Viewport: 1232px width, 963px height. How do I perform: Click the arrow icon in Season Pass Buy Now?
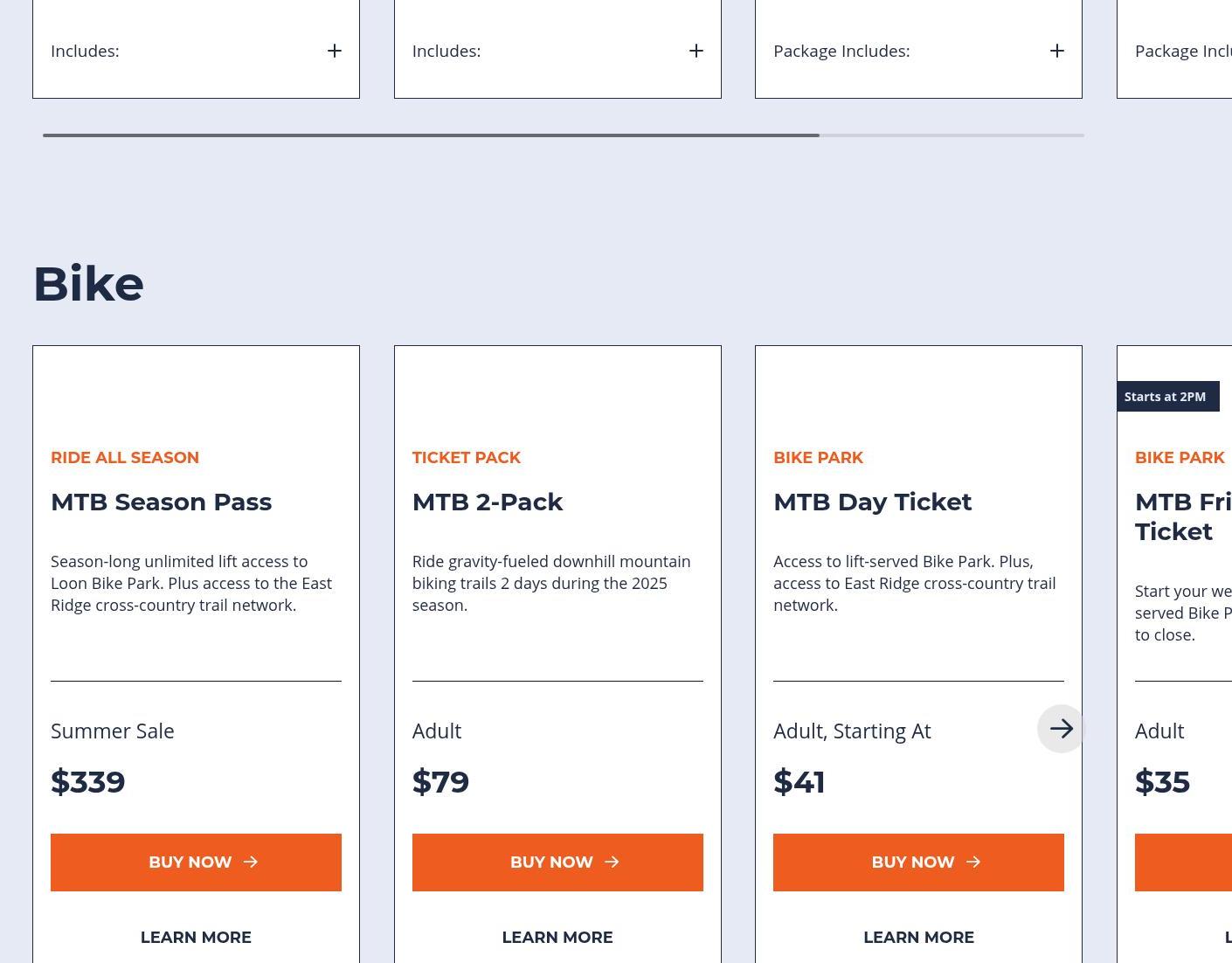pos(251,863)
